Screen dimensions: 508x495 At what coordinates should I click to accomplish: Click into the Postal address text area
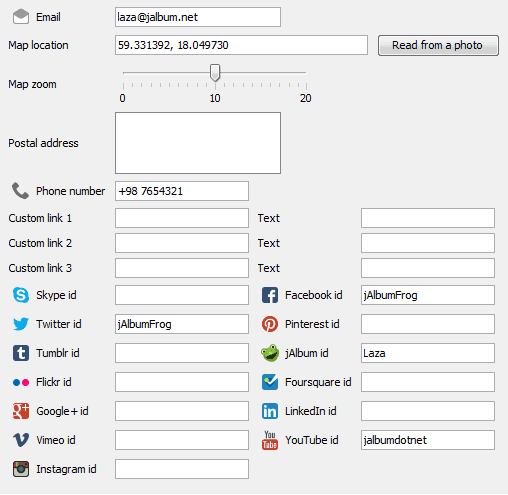coord(198,143)
